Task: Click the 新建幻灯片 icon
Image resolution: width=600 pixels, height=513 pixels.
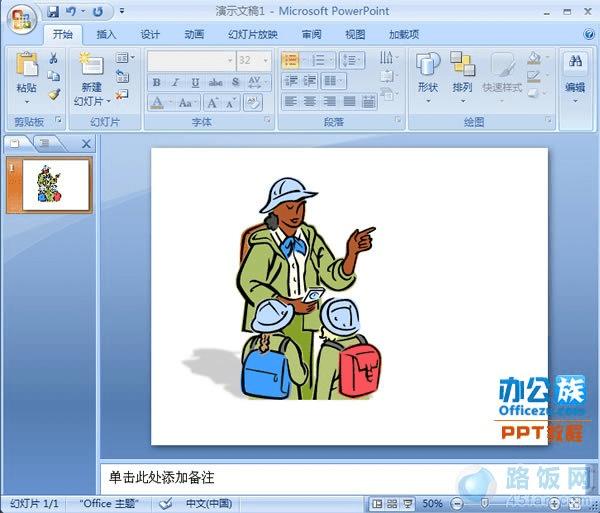Action: coord(92,64)
